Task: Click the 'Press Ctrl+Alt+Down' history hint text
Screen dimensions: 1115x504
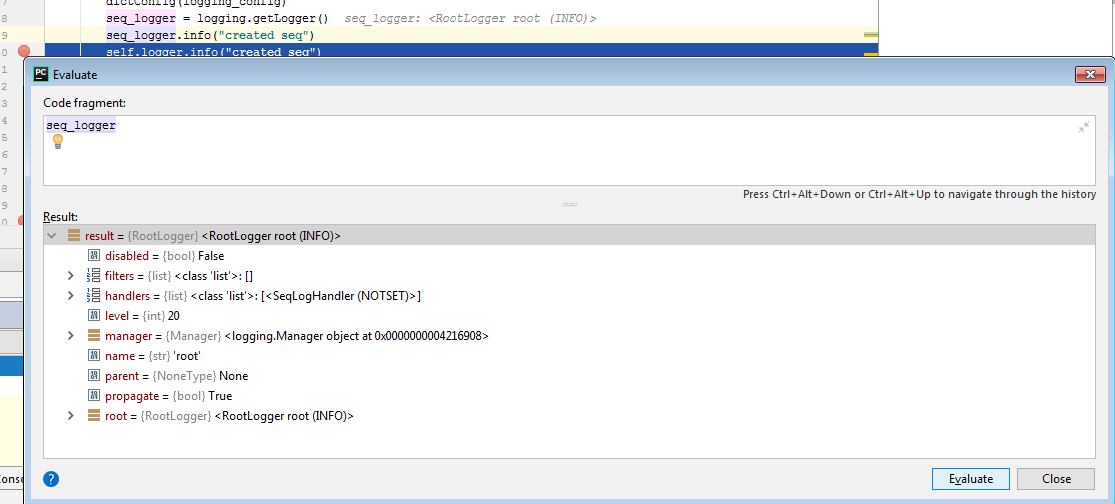Action: pyautogui.click(x=919, y=194)
